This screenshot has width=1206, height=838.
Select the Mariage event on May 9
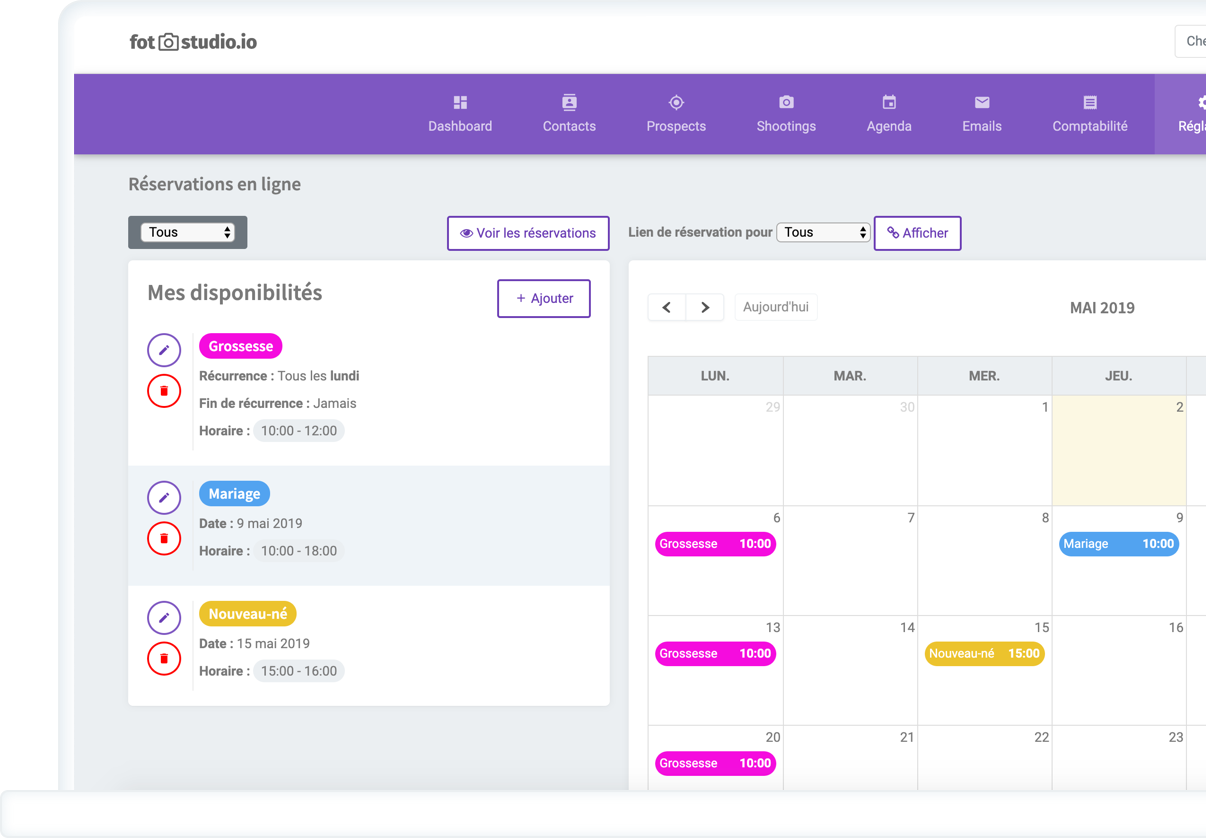[1118, 544]
